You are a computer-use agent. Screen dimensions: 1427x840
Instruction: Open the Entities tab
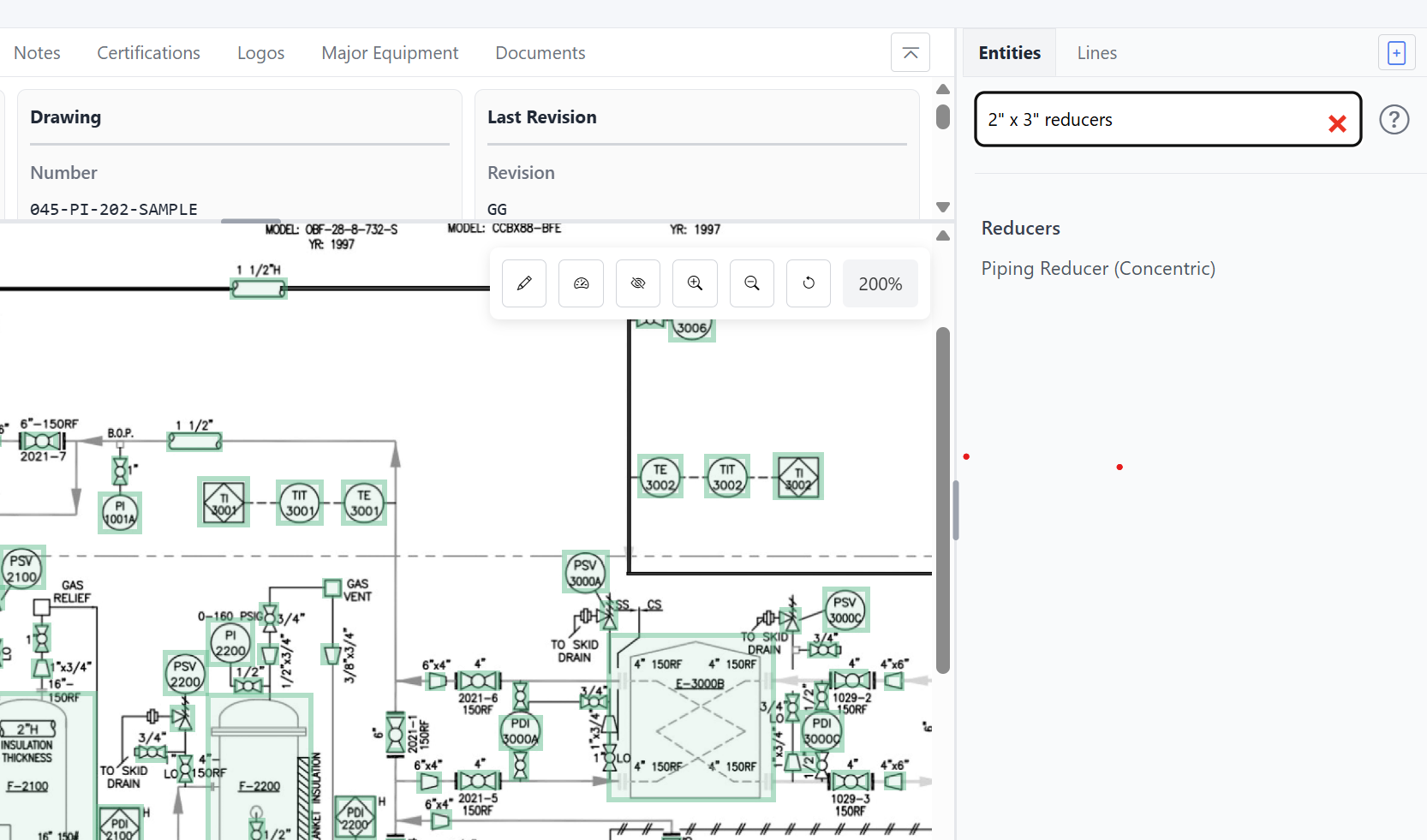[x=1009, y=52]
